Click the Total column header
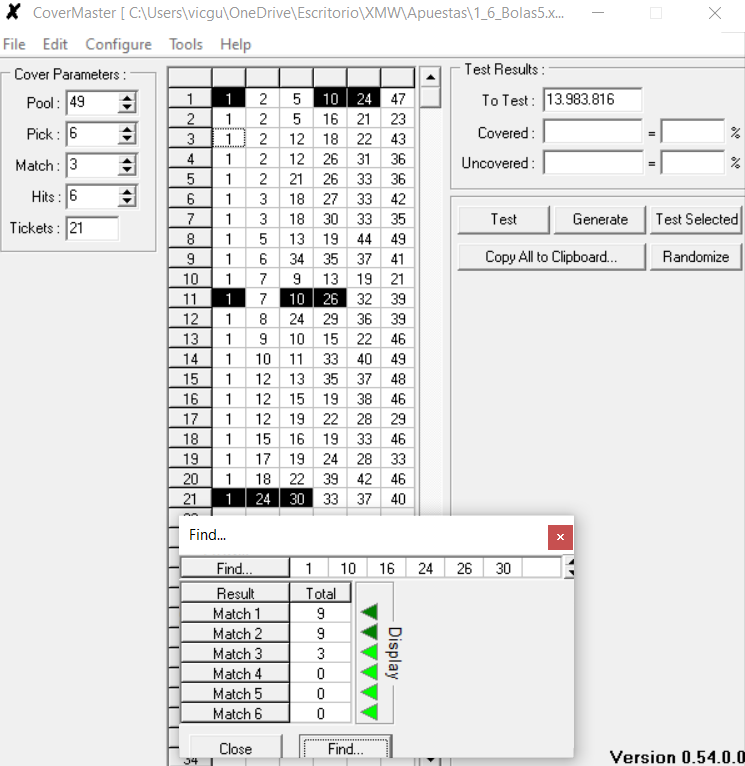 pyautogui.click(x=320, y=593)
